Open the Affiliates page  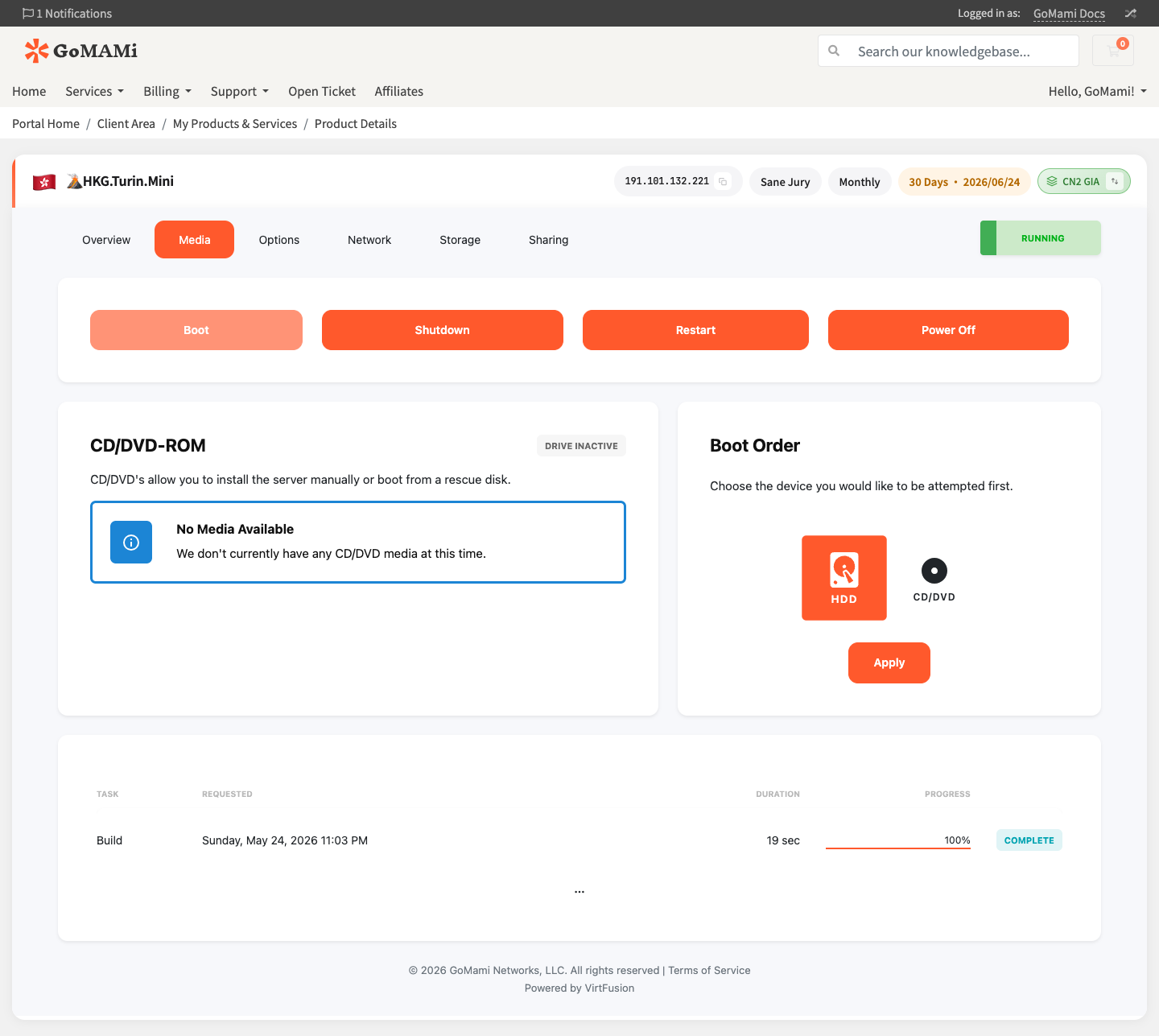(x=399, y=92)
